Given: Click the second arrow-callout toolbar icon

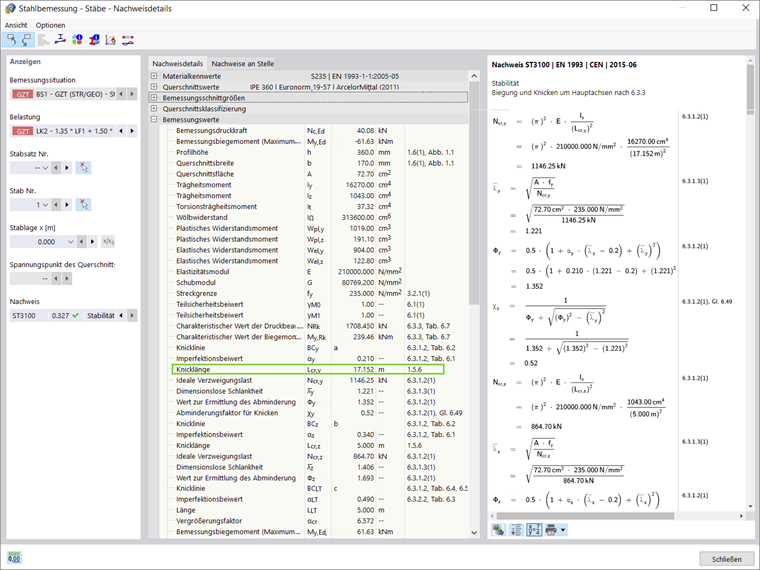Looking at the screenshot, I should [x=27, y=40].
